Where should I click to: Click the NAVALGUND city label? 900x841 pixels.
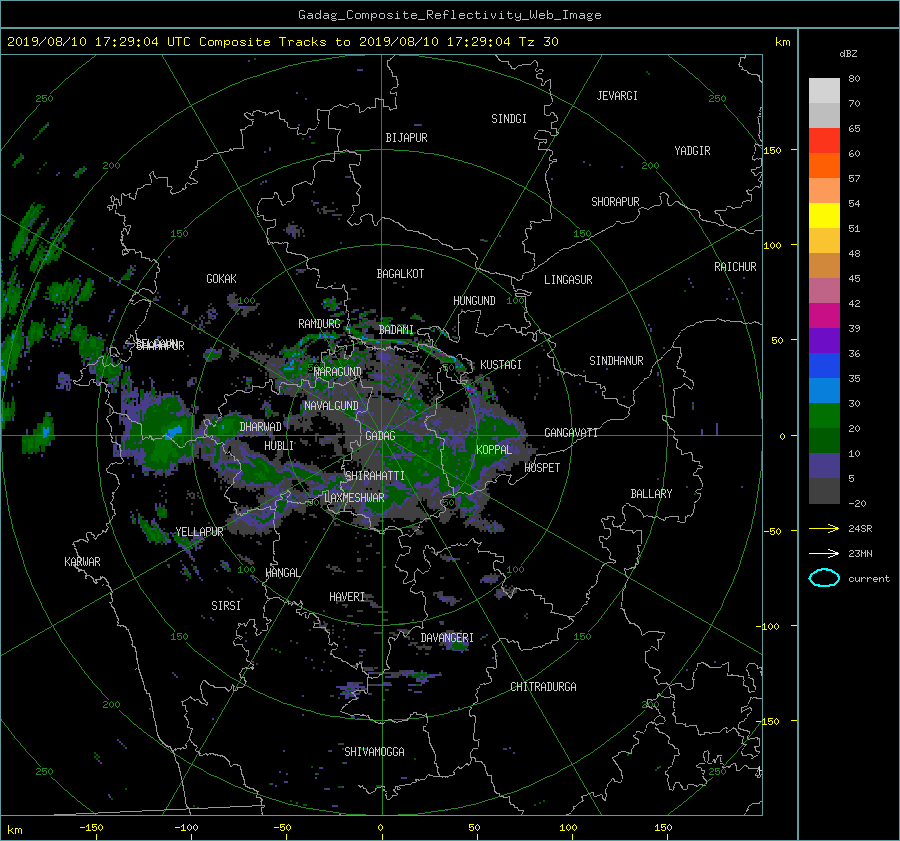(x=331, y=406)
